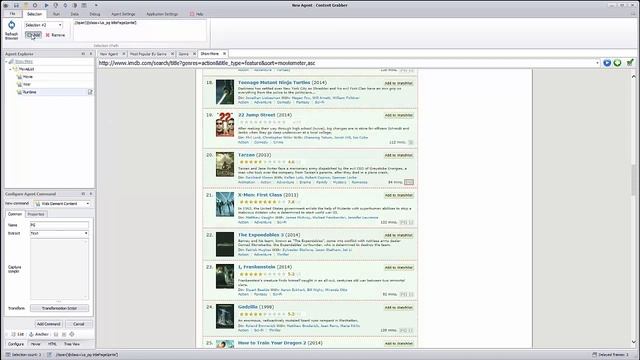Open the Agent Settings ribbon tab

[x=123, y=14]
